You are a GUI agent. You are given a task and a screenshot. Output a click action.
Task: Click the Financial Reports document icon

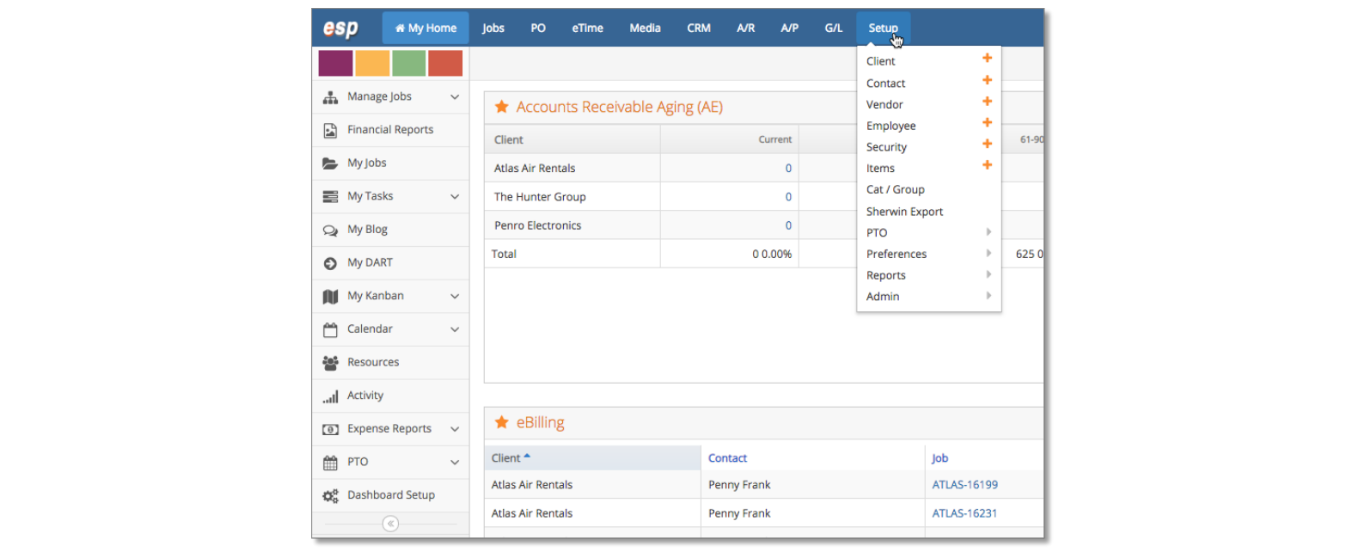point(330,130)
